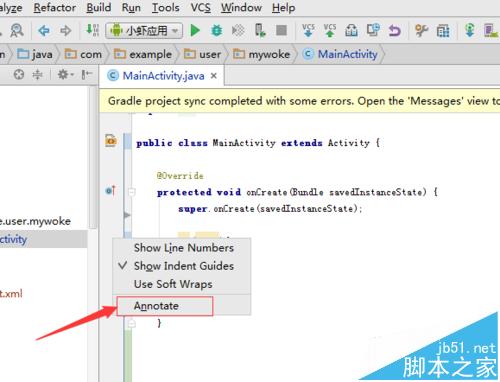Click the Stop square icon

[x=282, y=31]
